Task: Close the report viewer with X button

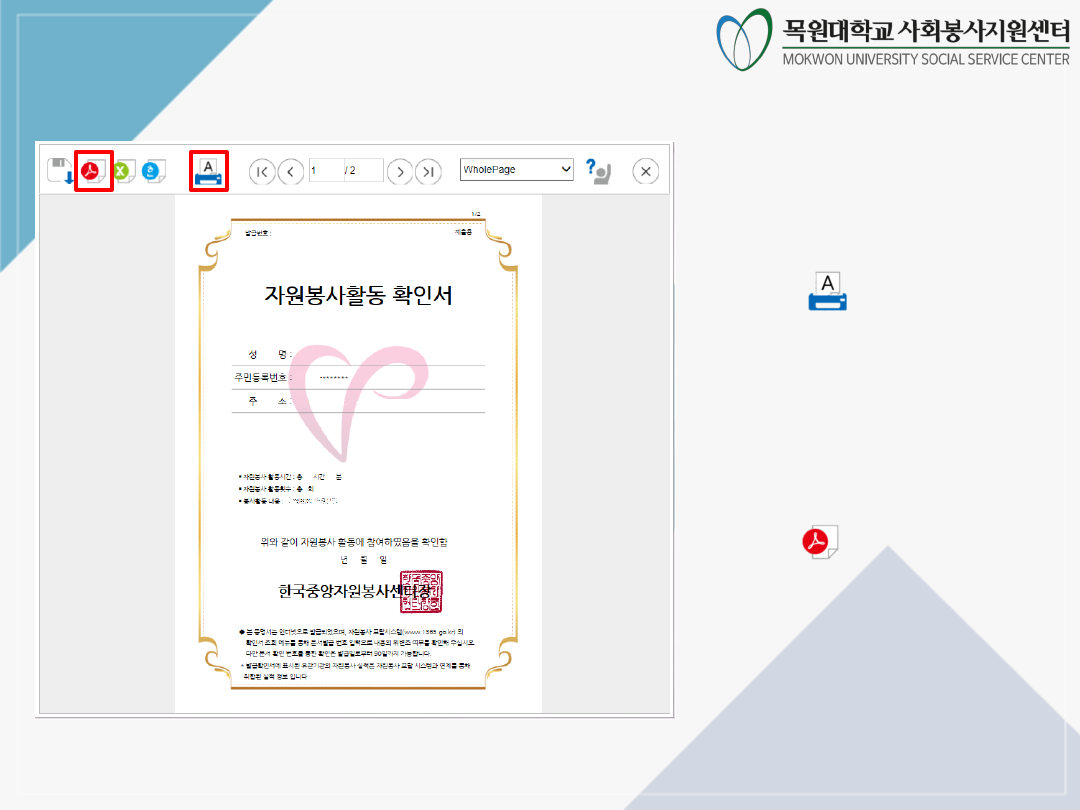Action: pyautogui.click(x=646, y=171)
